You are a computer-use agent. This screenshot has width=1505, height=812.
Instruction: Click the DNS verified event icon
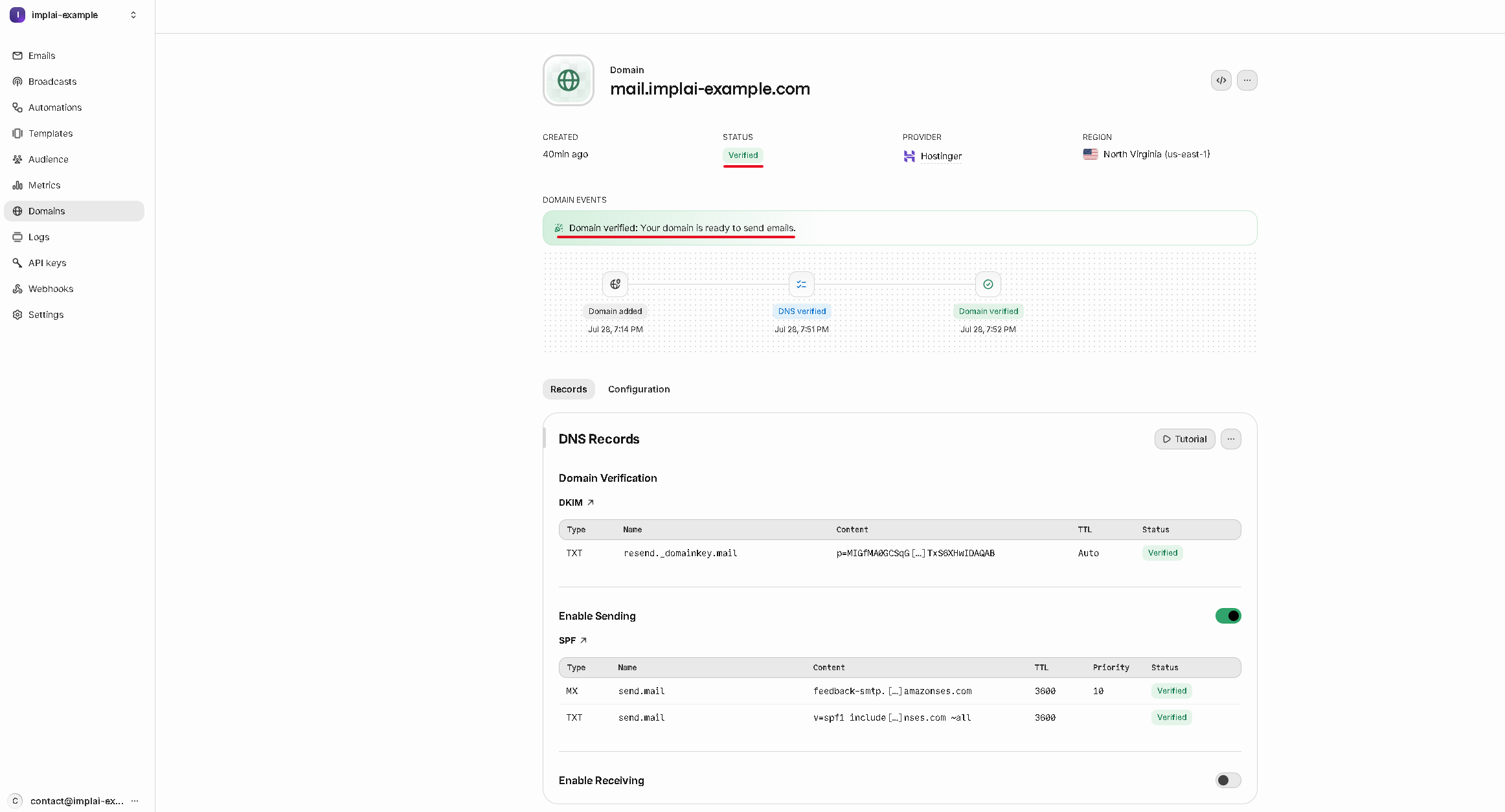point(802,284)
